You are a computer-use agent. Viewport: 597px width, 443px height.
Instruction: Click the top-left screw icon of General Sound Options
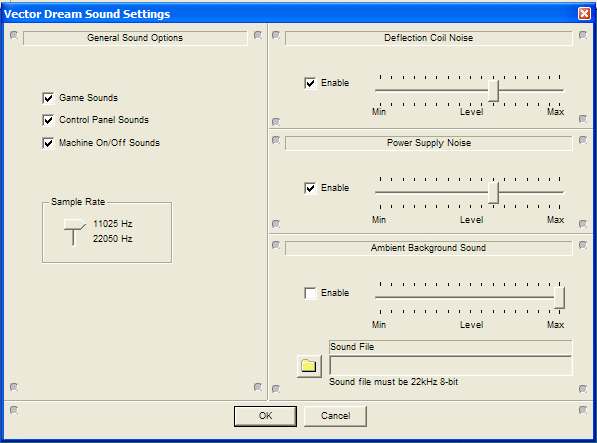coord(14,35)
